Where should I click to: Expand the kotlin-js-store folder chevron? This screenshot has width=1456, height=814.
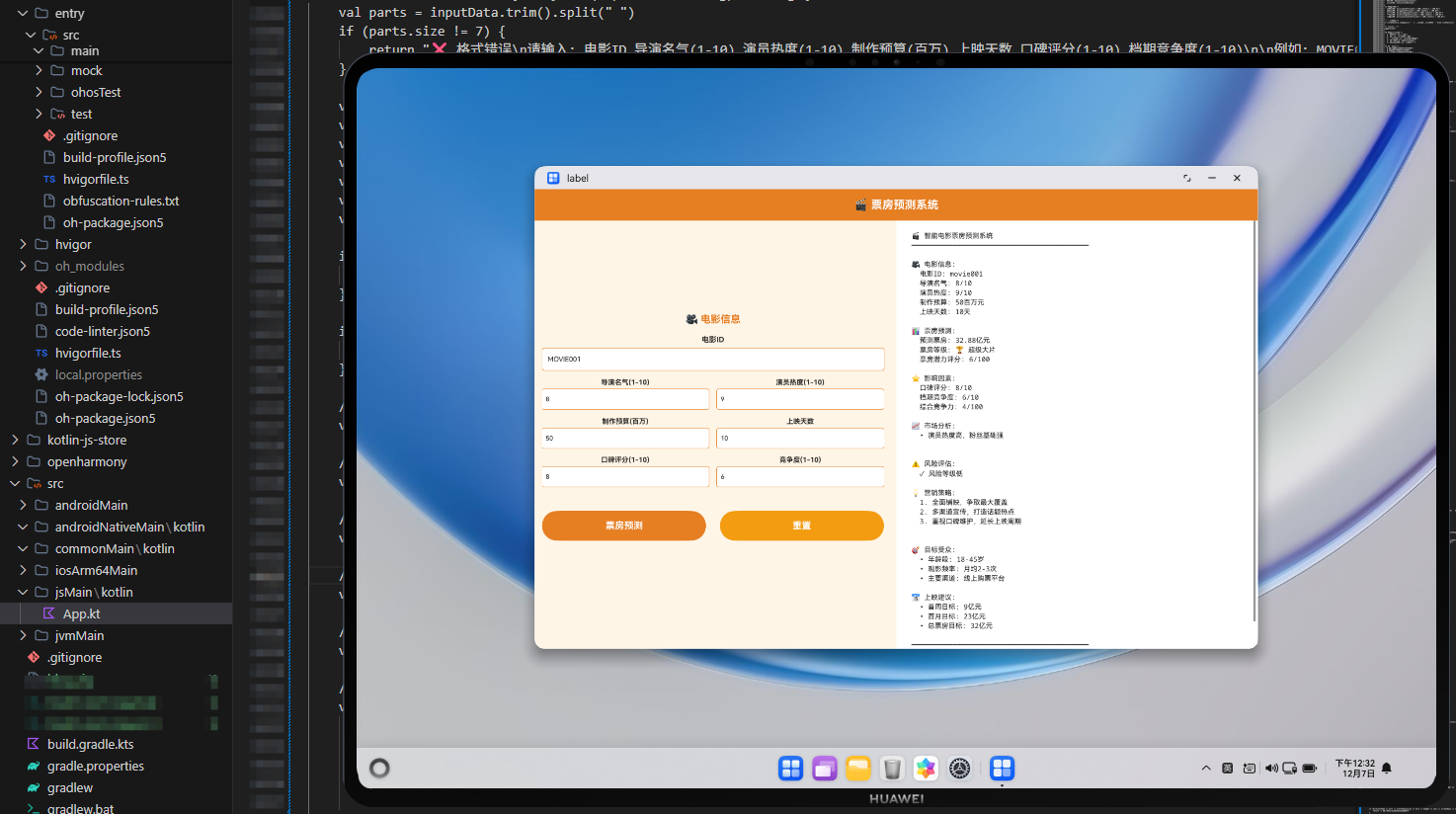[x=15, y=440]
